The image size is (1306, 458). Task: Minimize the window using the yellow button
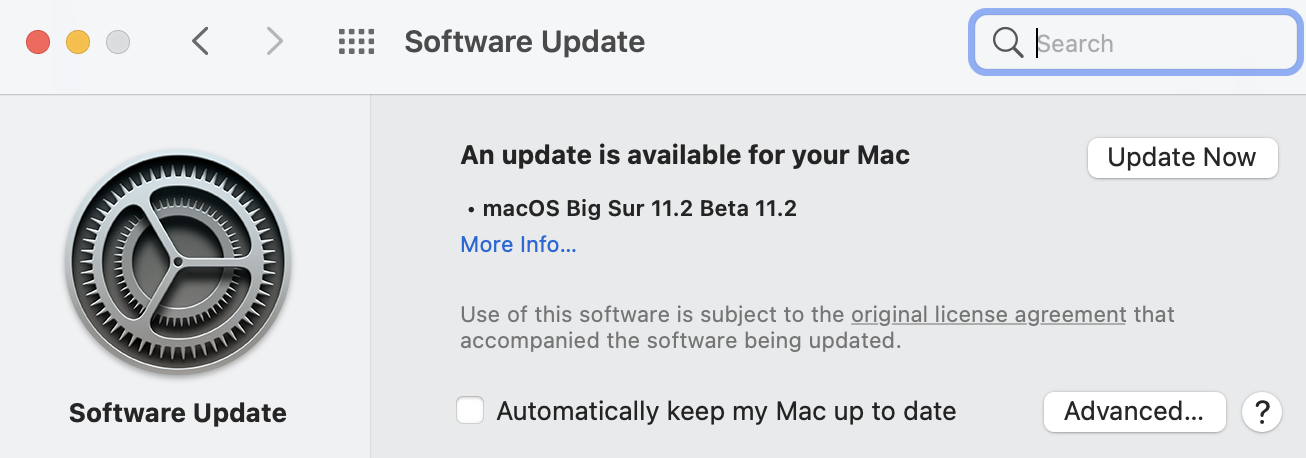coord(78,43)
